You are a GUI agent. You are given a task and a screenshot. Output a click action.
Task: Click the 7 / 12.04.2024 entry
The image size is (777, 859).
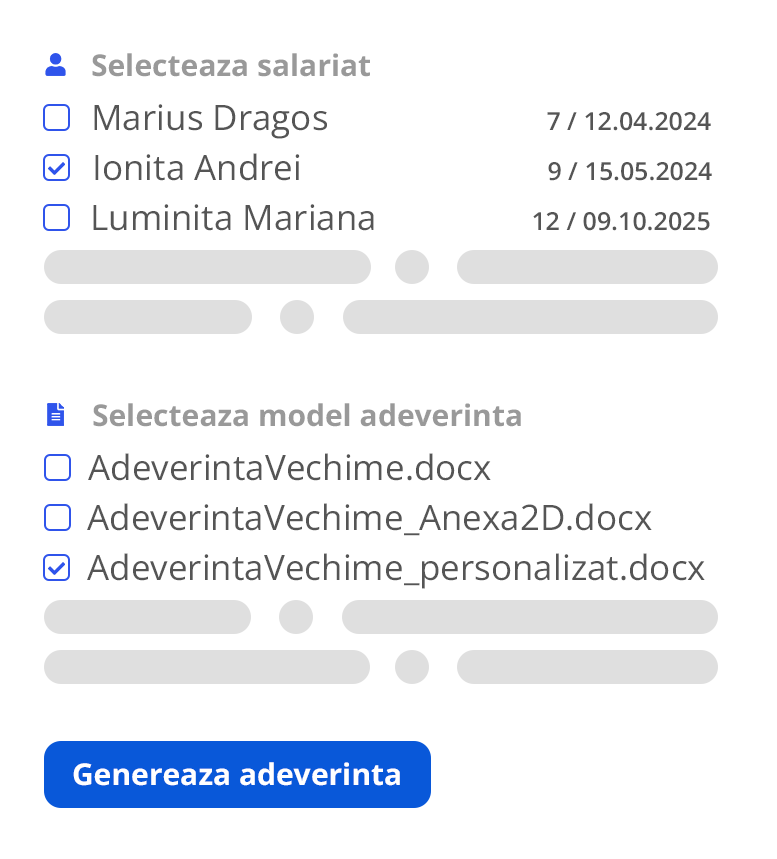[628, 122]
